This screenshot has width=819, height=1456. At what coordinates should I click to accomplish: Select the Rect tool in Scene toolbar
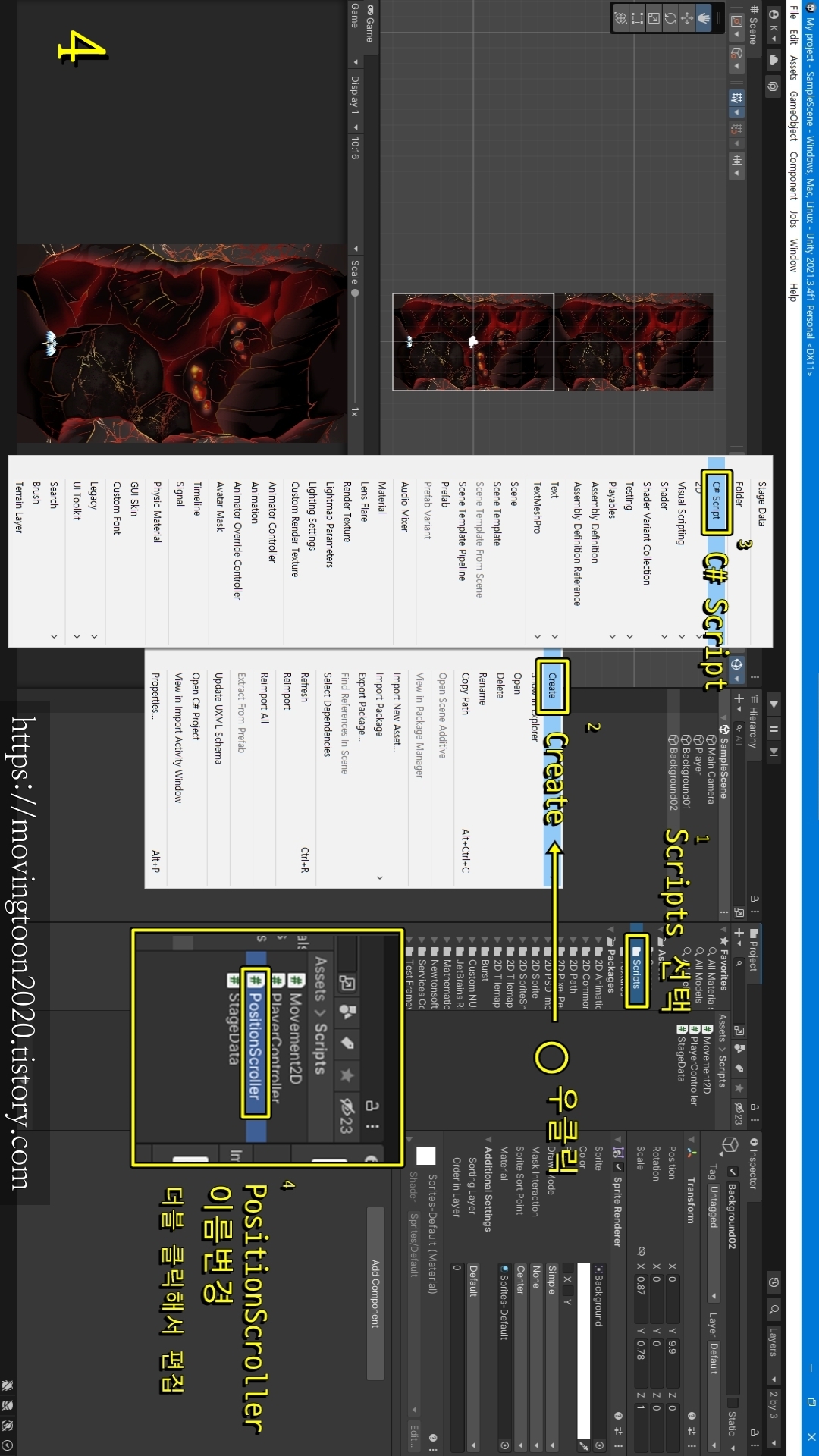(x=637, y=17)
